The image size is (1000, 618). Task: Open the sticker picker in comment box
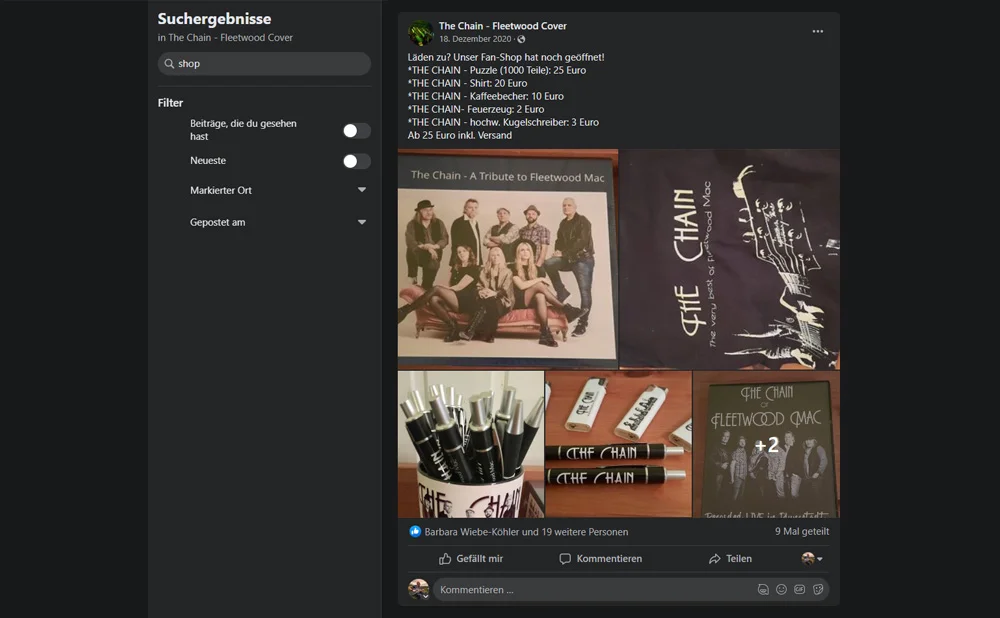[818, 589]
